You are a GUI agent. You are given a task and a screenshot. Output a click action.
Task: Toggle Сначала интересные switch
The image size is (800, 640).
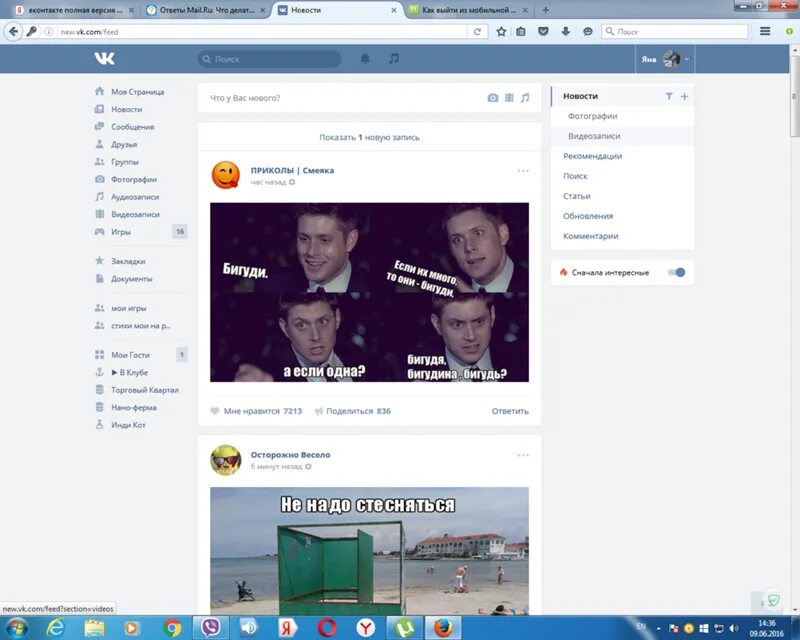tap(677, 273)
